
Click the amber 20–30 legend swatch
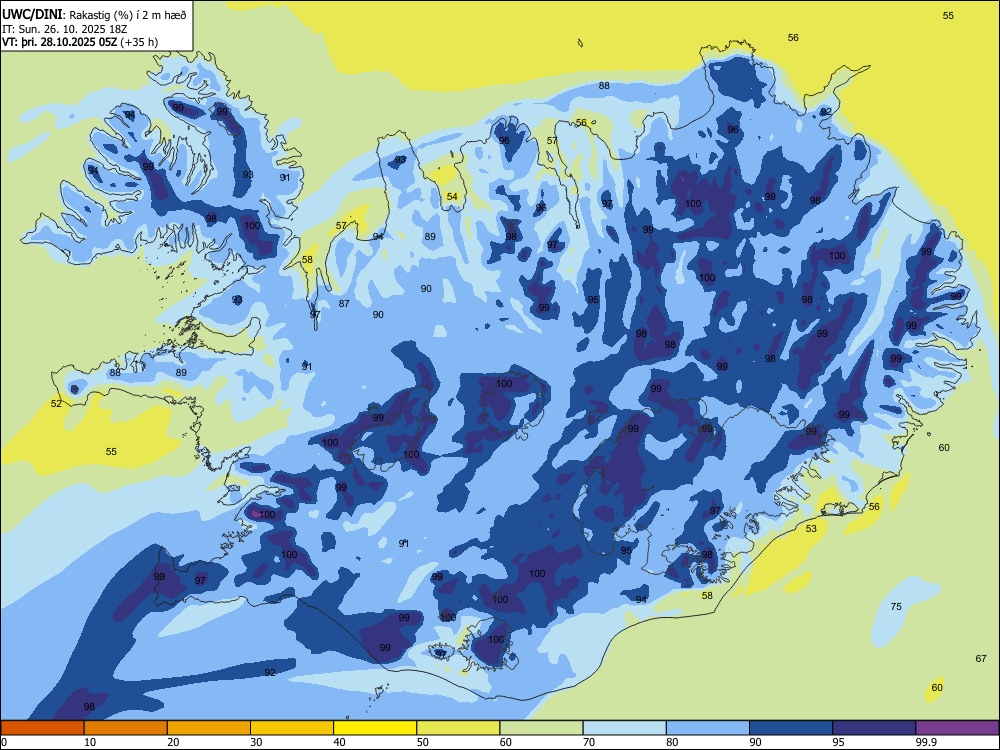coord(209,728)
